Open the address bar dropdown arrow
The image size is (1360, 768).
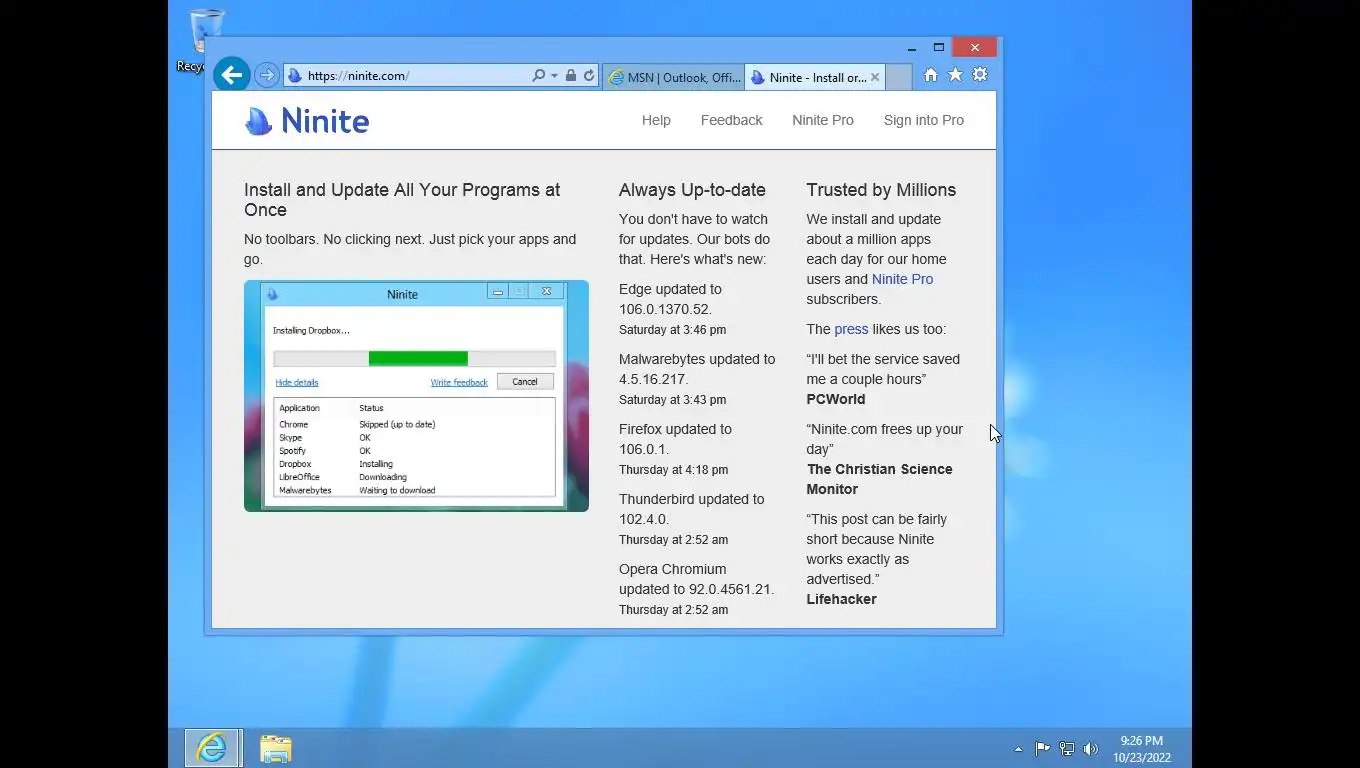point(554,76)
